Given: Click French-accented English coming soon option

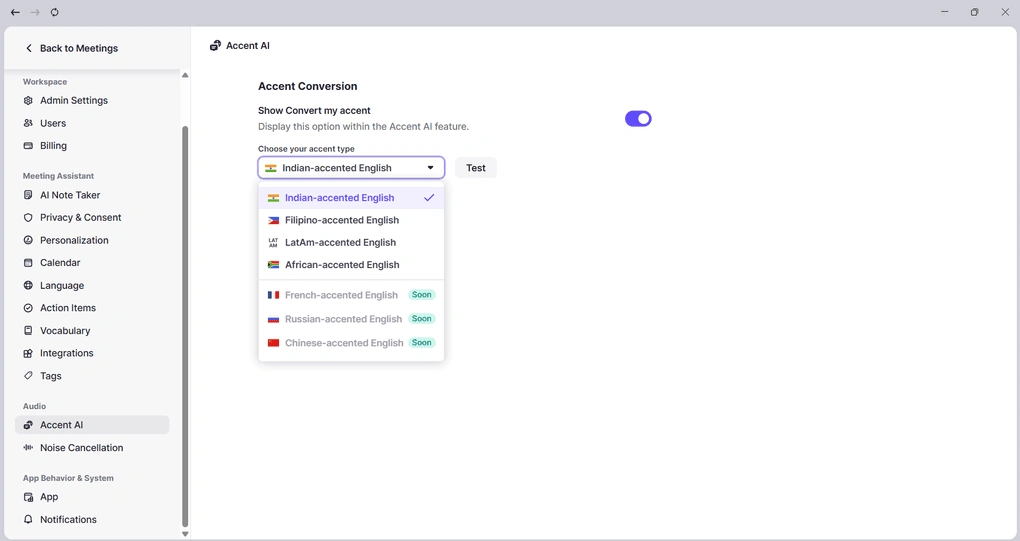Looking at the screenshot, I should coord(351,295).
